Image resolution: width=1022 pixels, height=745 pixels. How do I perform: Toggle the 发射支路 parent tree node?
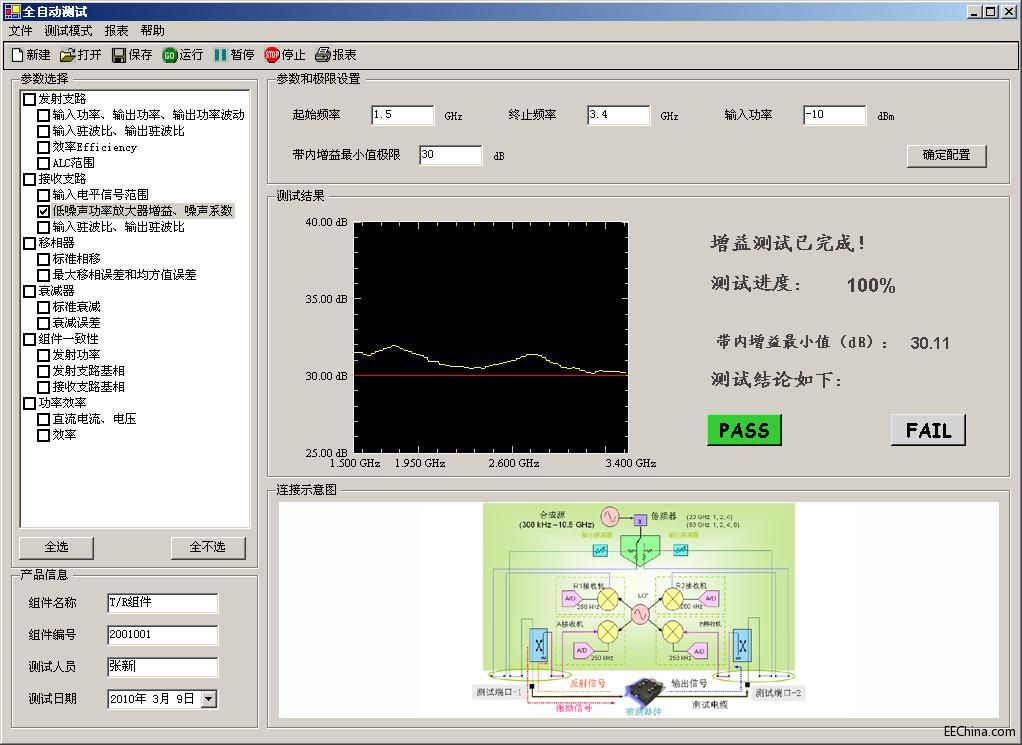pyautogui.click(x=29, y=99)
